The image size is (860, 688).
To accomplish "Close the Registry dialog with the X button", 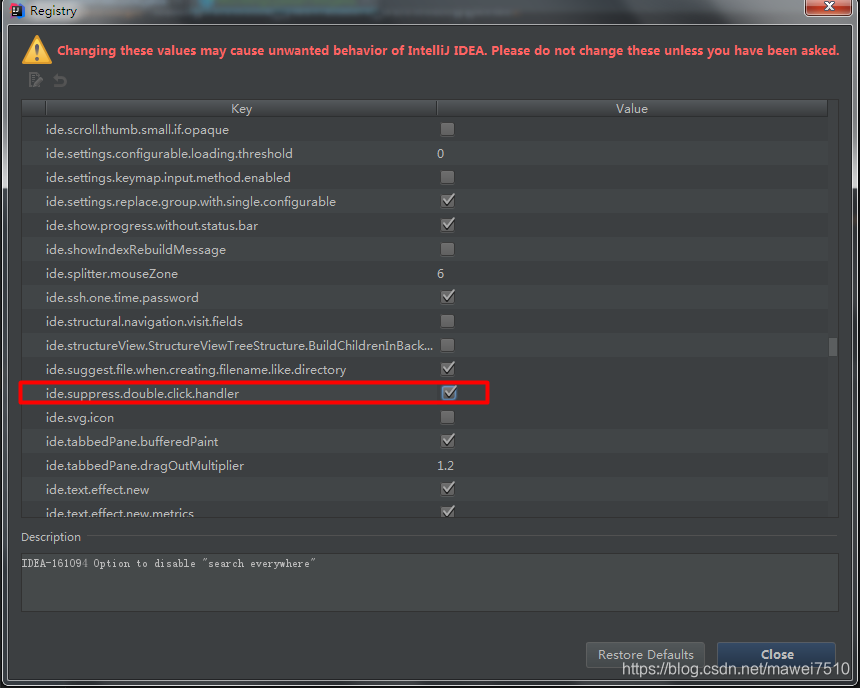I will pos(829,7).
